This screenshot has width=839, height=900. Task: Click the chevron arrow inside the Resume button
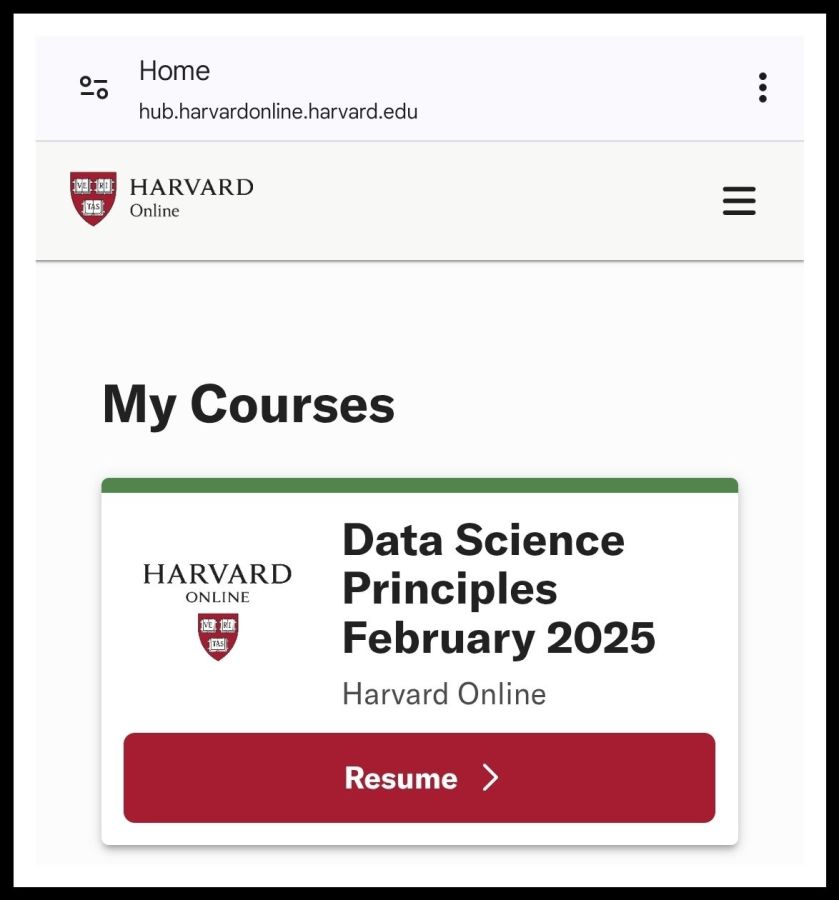(490, 778)
